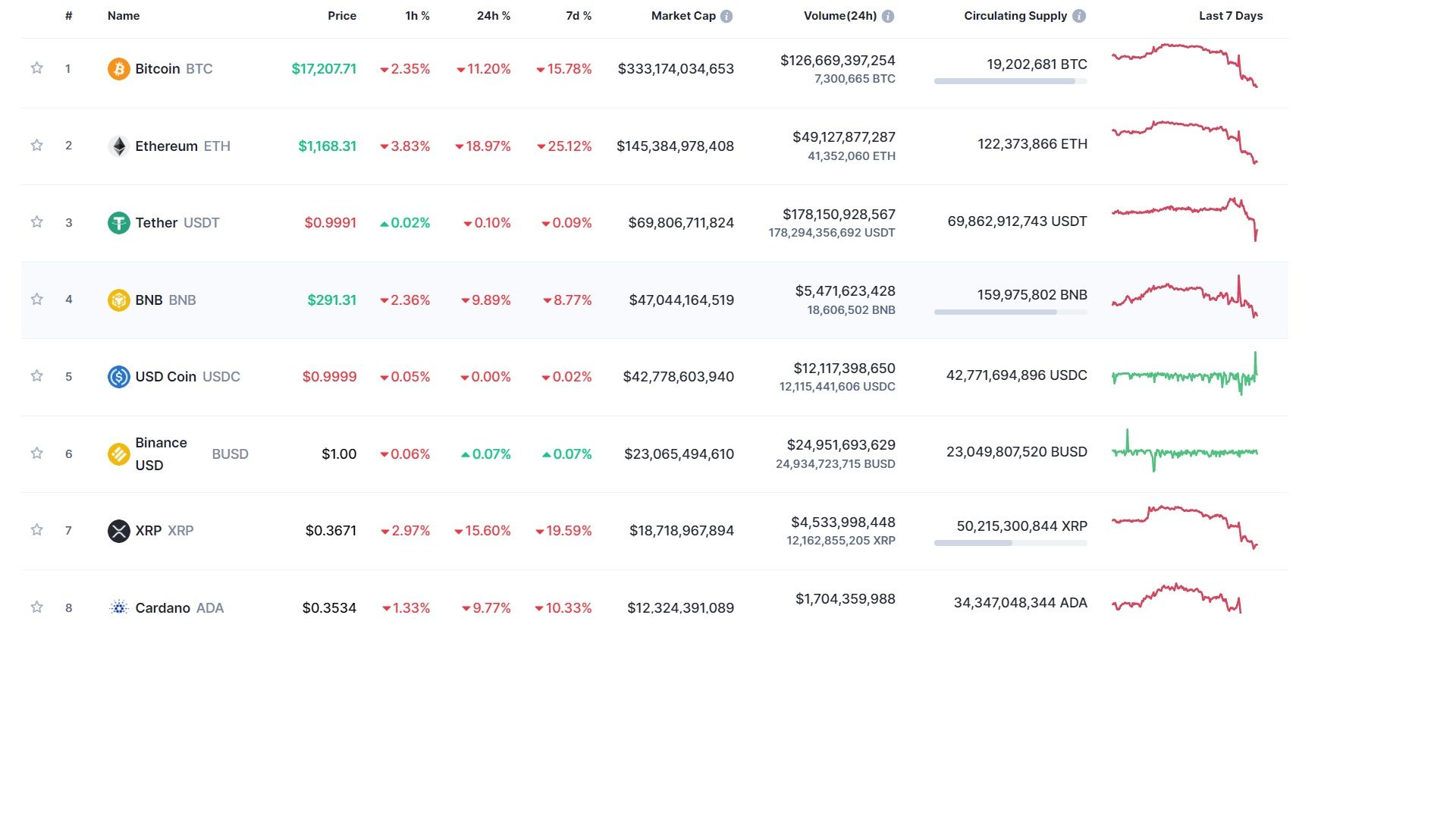Screen dimensions: 1456x819
Task: Open XRP last 7 days sparkline chart
Action: click(x=1185, y=527)
